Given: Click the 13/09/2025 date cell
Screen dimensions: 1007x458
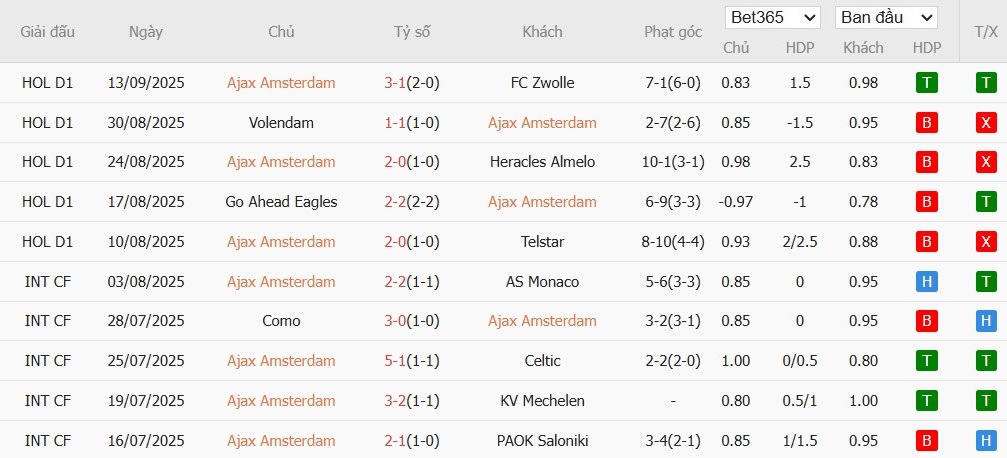Looking at the screenshot, I should 146,83.
